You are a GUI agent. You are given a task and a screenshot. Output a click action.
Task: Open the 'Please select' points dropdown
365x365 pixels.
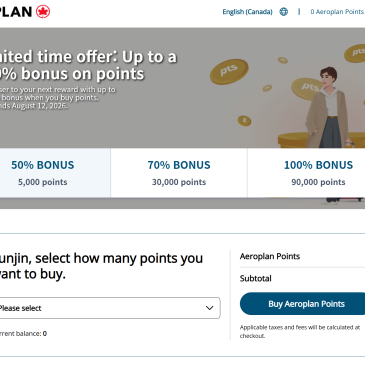pyautogui.click(x=109, y=308)
